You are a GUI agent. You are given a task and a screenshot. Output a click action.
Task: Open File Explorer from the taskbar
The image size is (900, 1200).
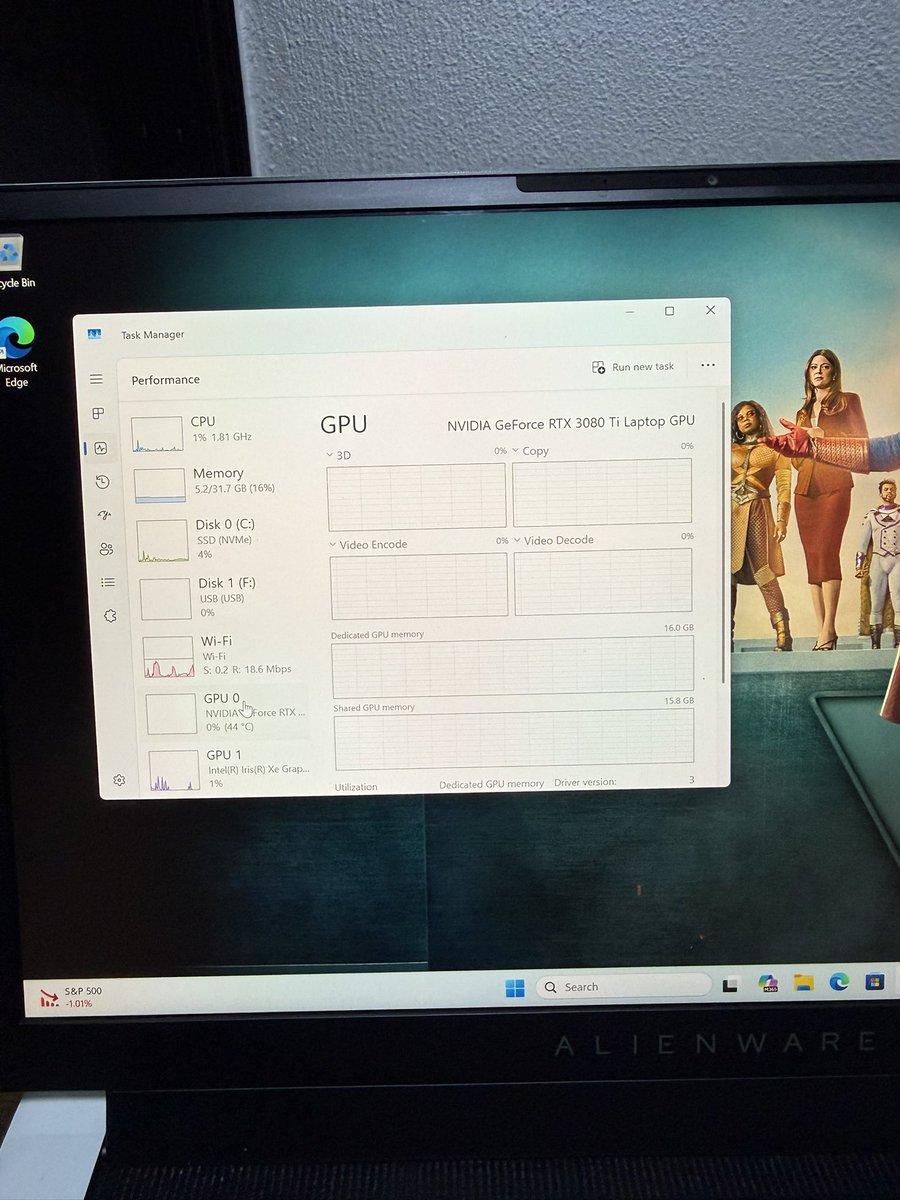[803, 983]
